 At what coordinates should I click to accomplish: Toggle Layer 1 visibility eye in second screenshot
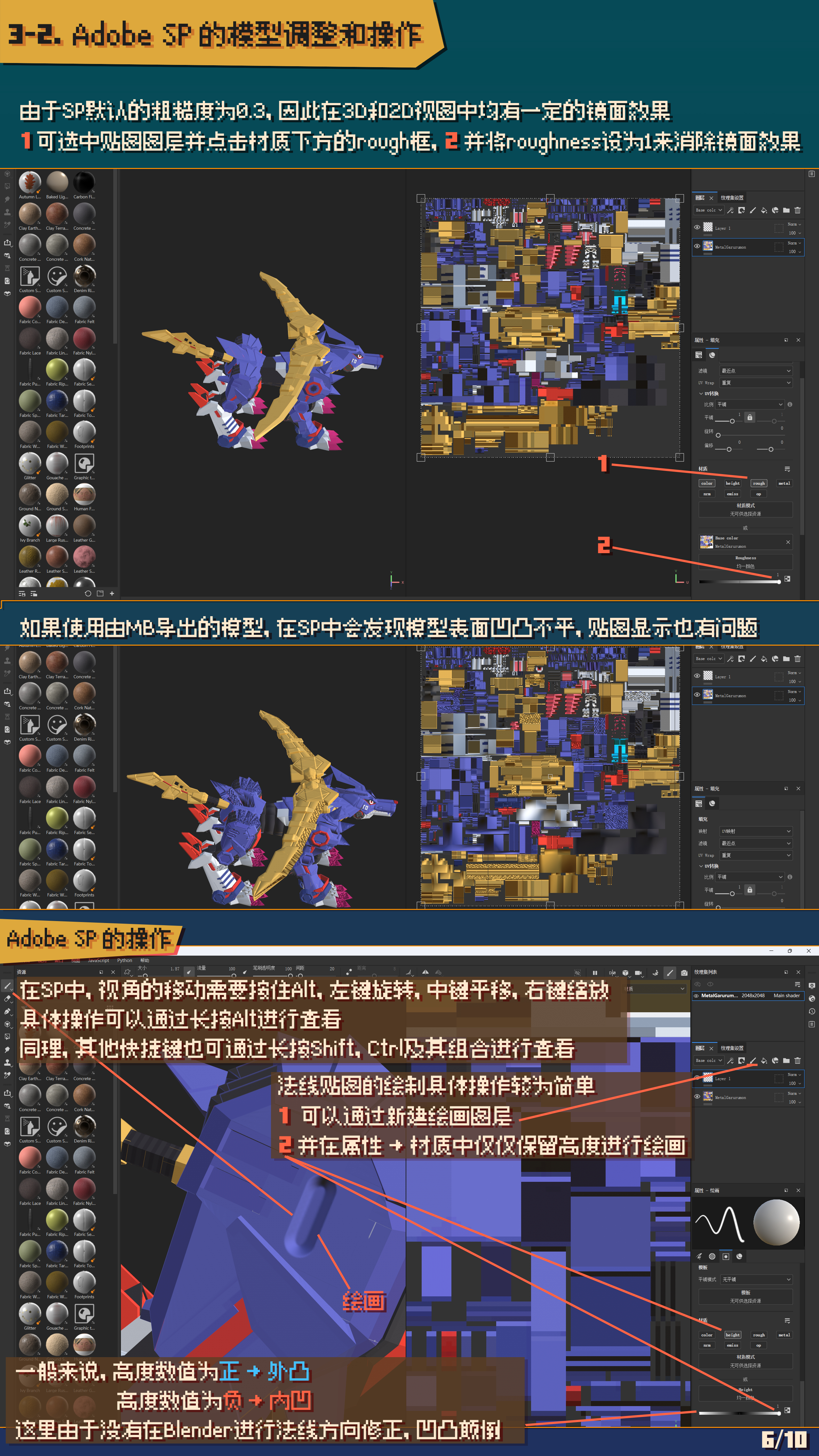pyautogui.click(x=697, y=676)
